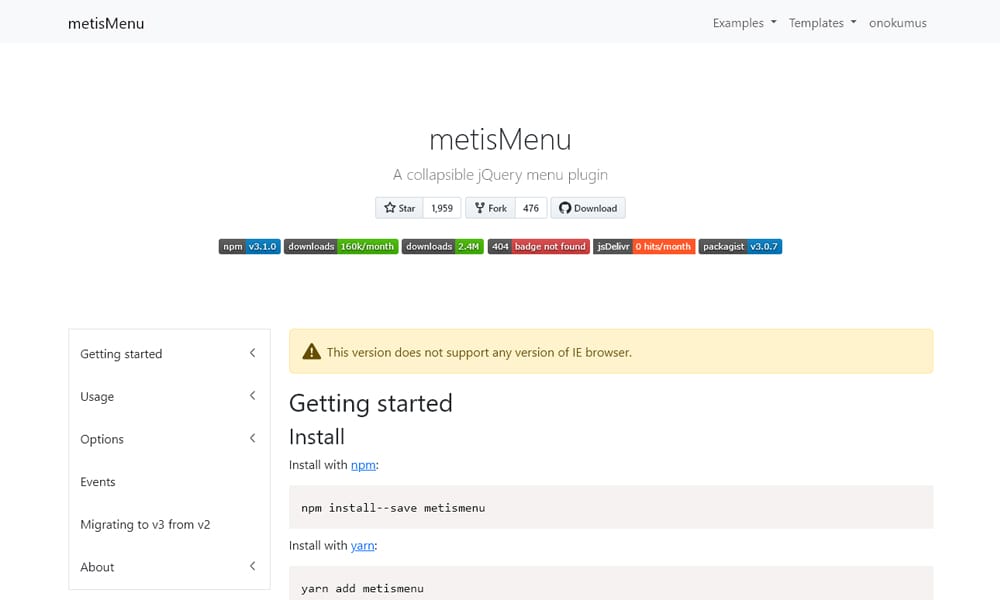Click 'A collapsible jQuery menu plugin' subtitle
This screenshot has height=600, width=1000.
500,175
